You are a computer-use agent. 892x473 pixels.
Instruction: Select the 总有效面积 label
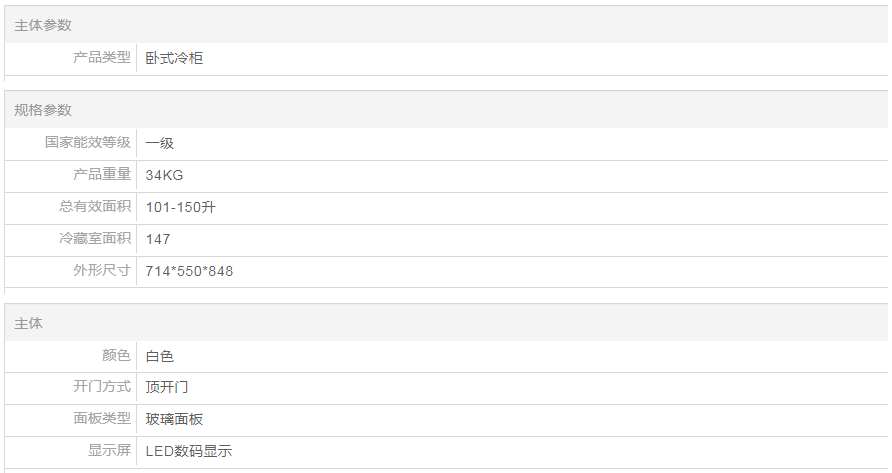95,207
